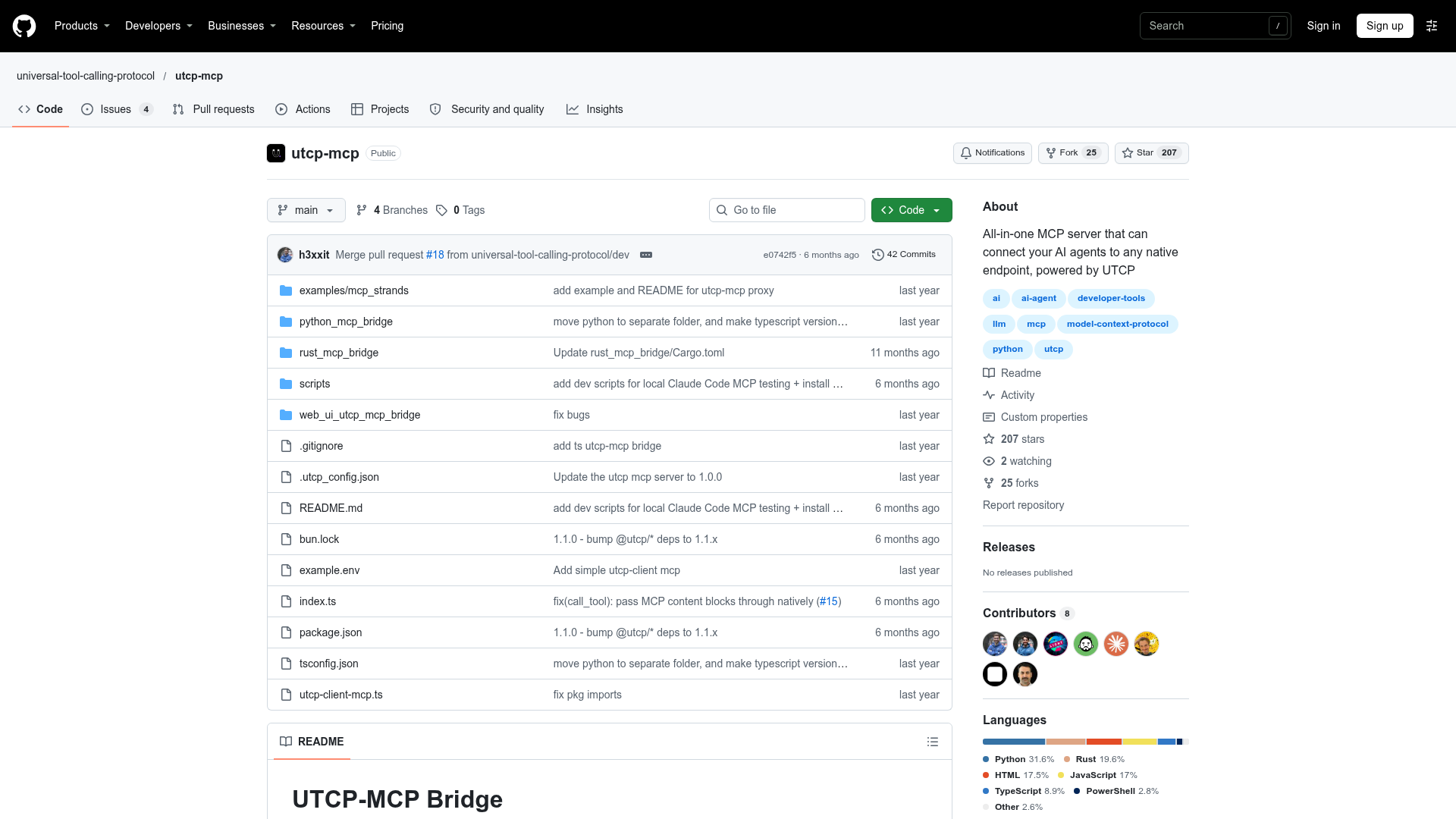Focus the Go to file input
Viewport: 1456px width, 819px height.
click(787, 210)
